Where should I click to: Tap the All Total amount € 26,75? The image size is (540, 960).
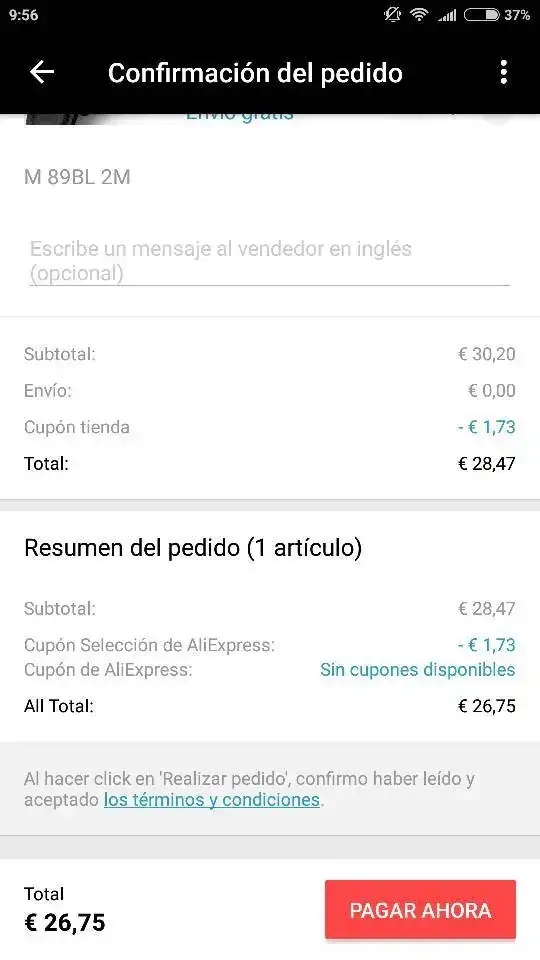pos(487,706)
